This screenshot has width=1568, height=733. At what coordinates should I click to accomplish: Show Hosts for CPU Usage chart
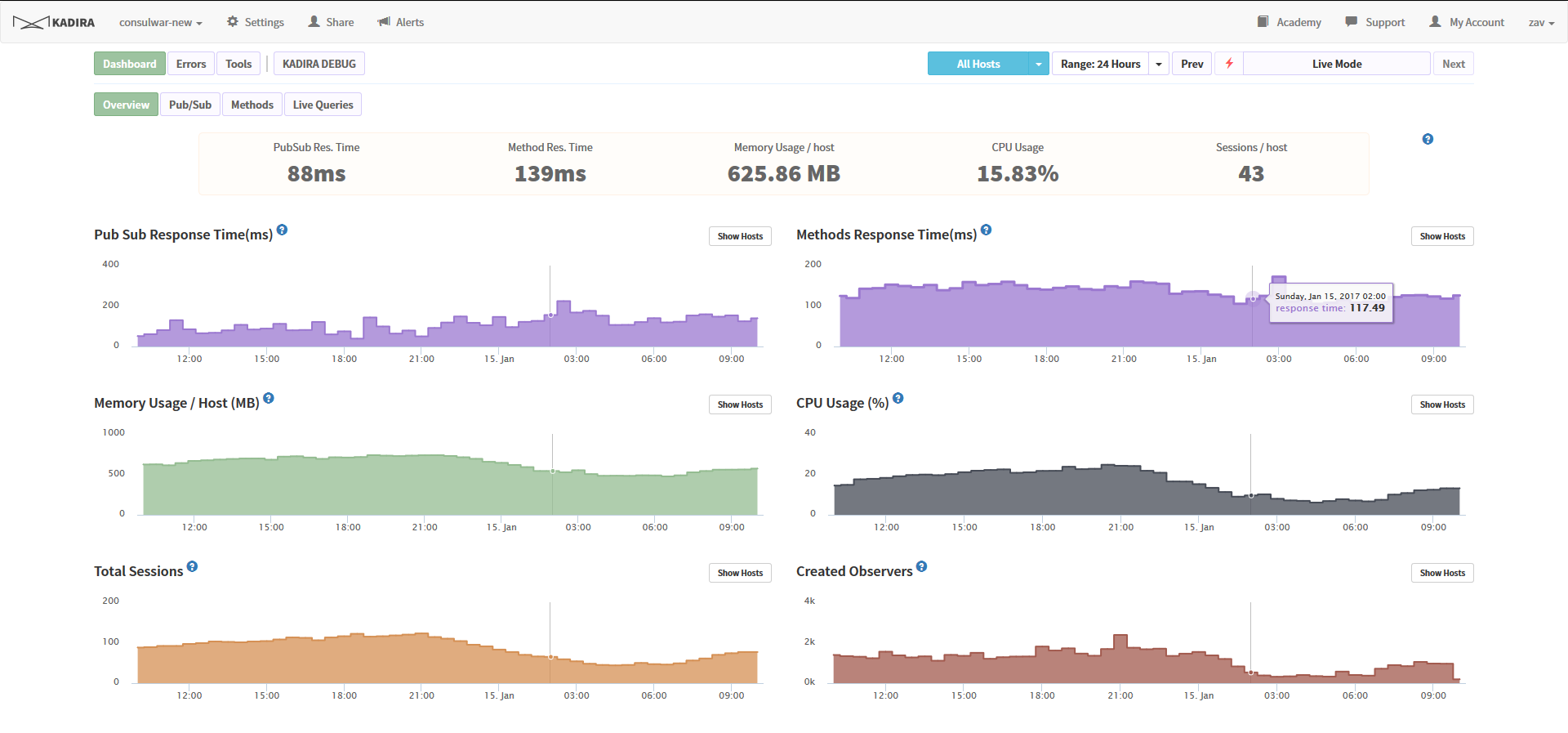[1442, 404]
